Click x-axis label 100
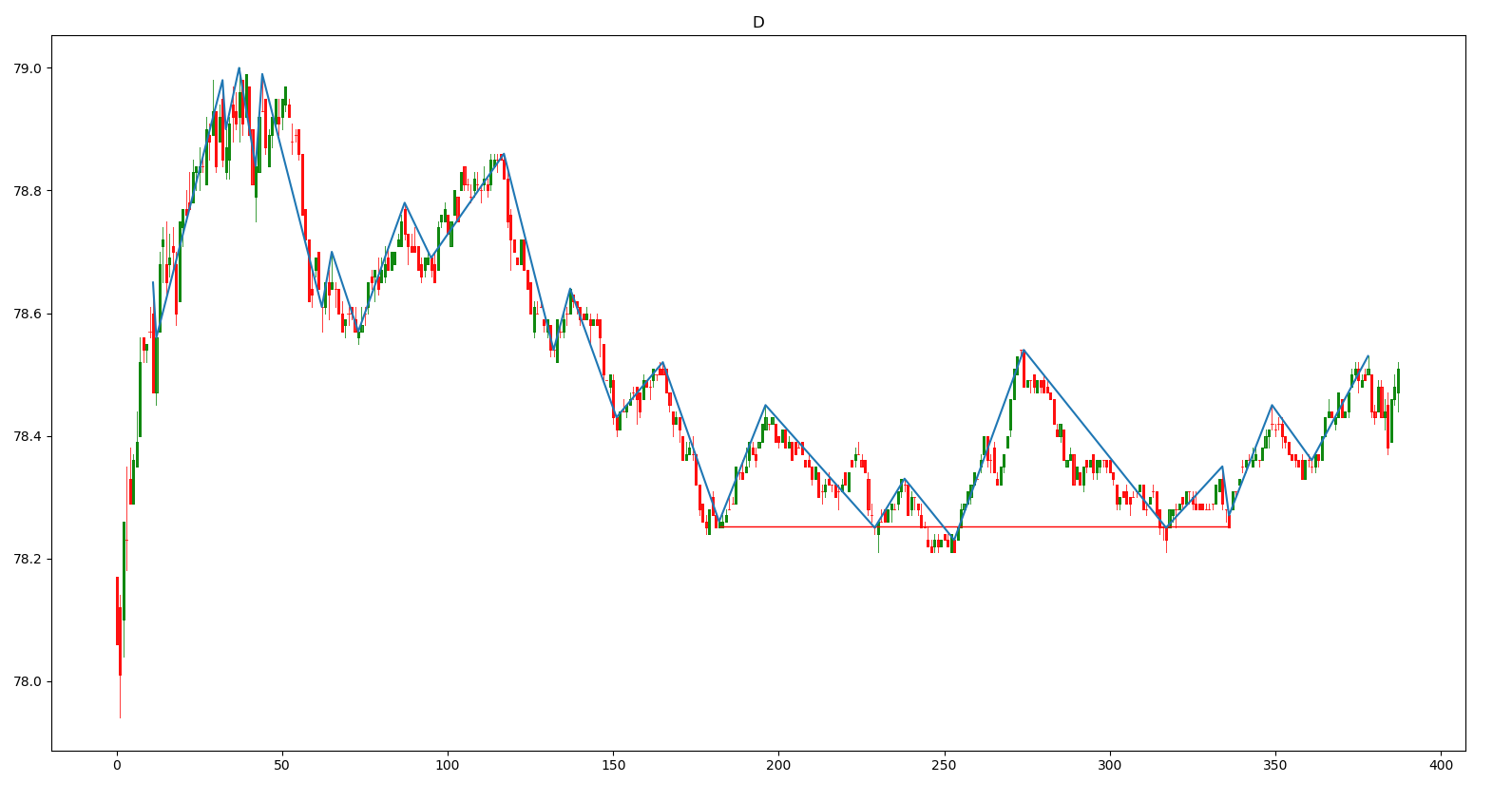The width and height of the screenshot is (1512, 802). pos(448,765)
